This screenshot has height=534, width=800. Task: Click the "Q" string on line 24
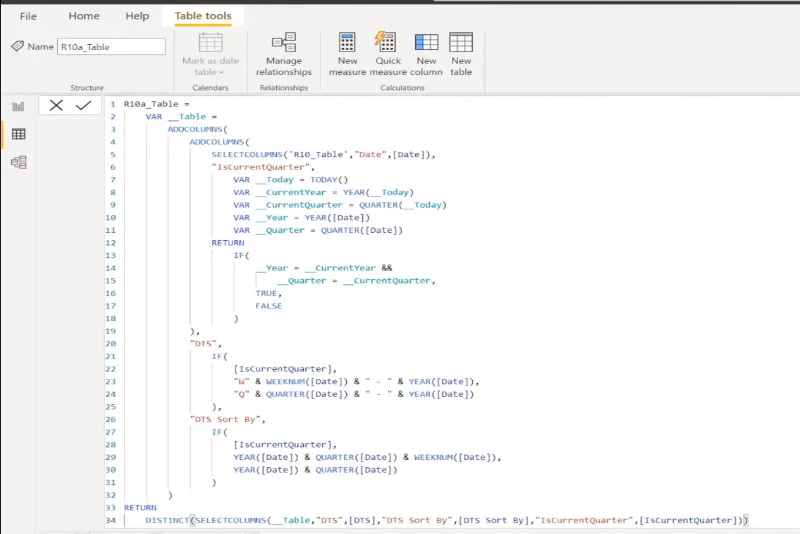[x=241, y=394]
